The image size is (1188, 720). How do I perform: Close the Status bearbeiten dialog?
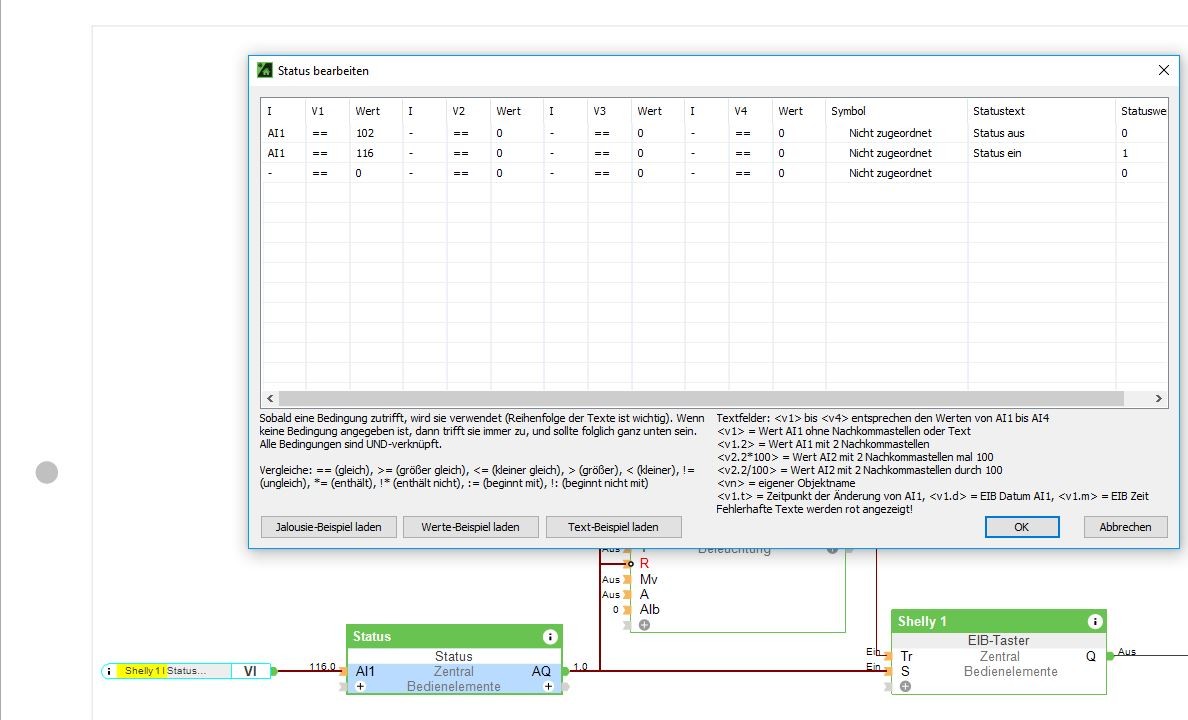(x=1163, y=71)
